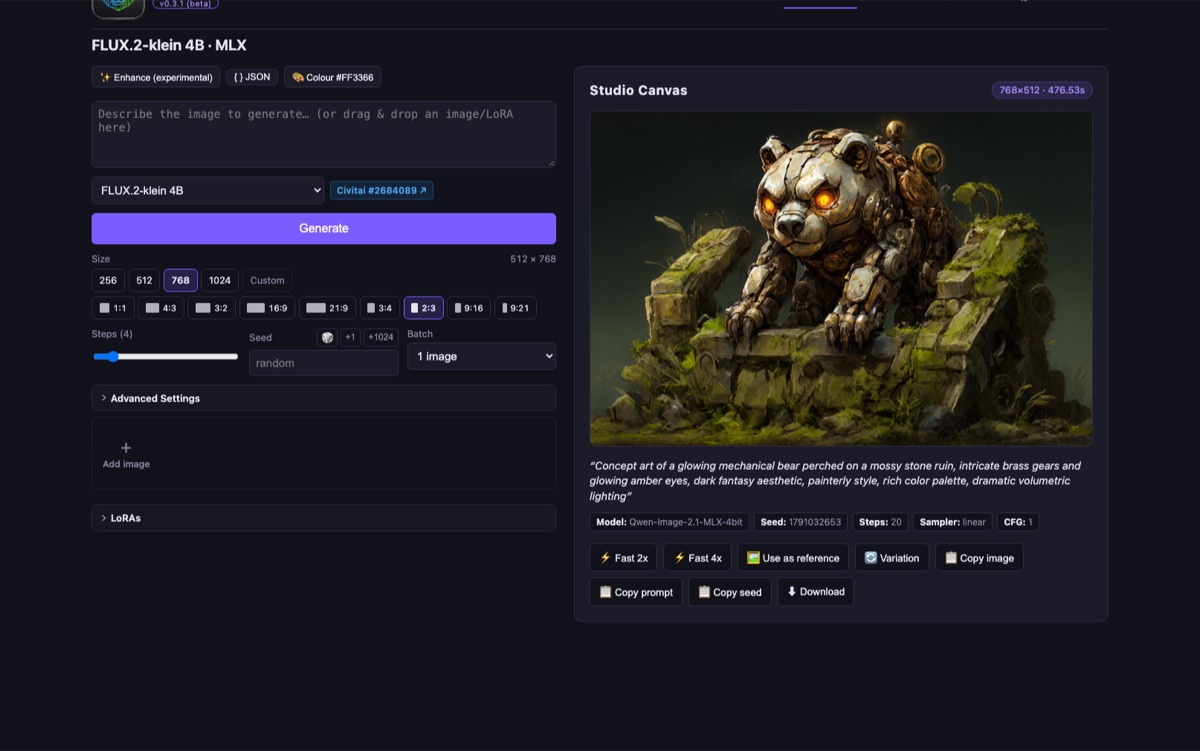The height and width of the screenshot is (751, 1200).
Task: Click the CFG 1 tag
Action: (1018, 522)
